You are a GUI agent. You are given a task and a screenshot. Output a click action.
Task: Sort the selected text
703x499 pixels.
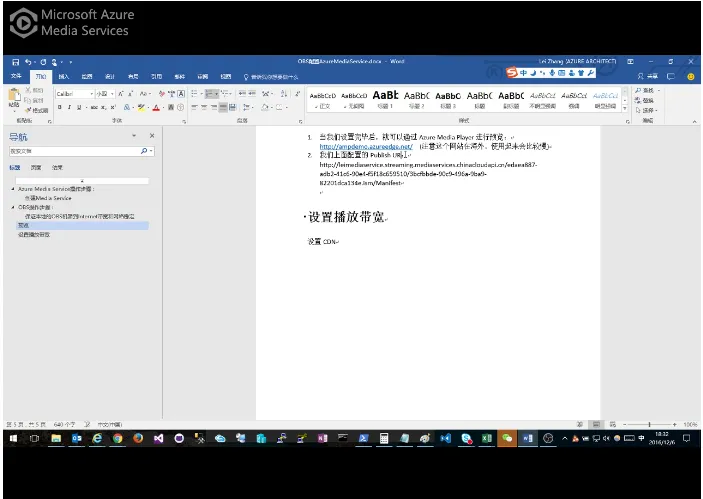click(283, 94)
